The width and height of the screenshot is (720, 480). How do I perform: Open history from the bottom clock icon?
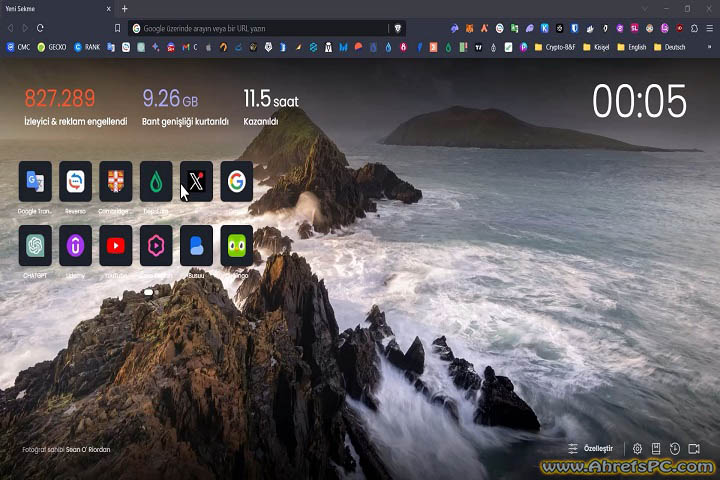click(675, 449)
